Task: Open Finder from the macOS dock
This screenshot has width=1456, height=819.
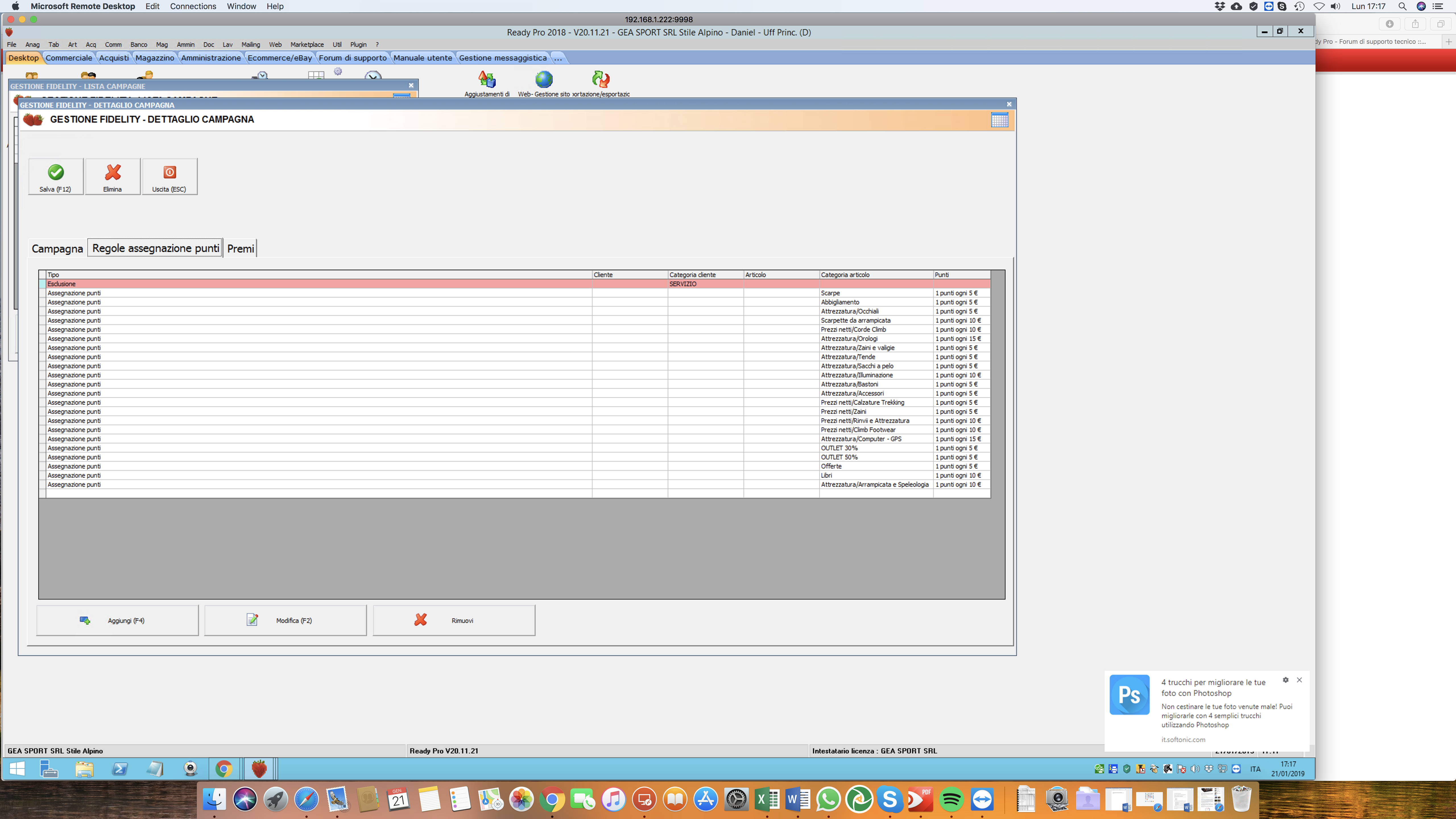Action: [214, 799]
